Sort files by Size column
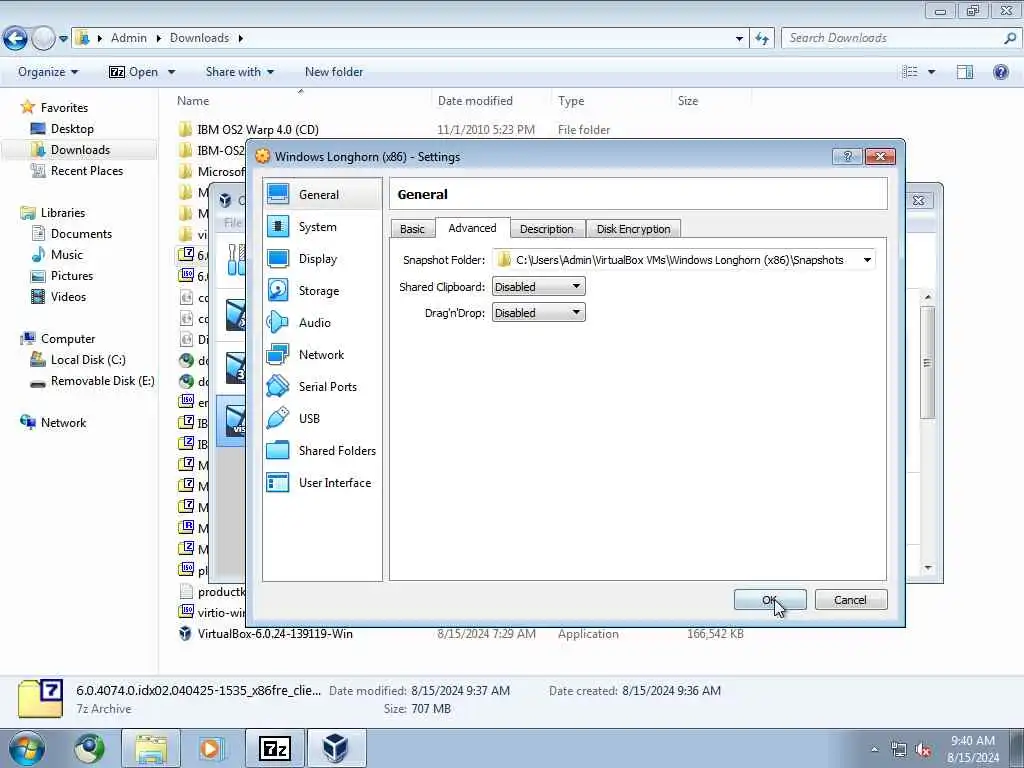 [x=688, y=101]
